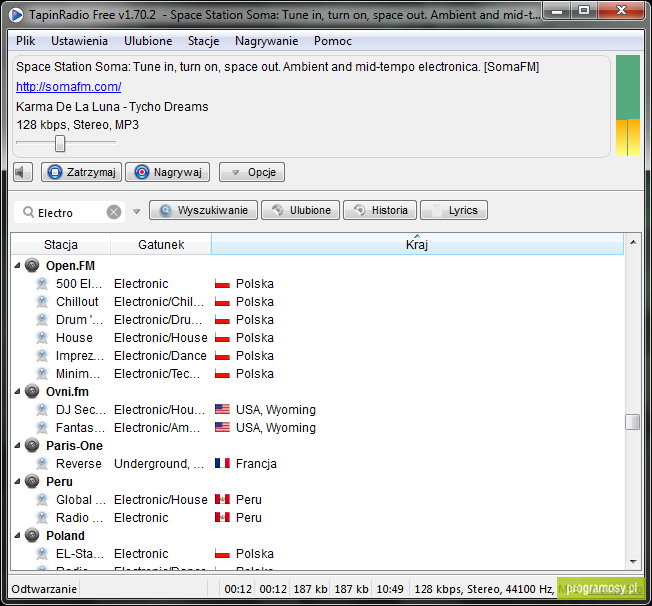The width and height of the screenshot is (652, 606).
Task: Click the station icon next to House
Action: [x=42, y=337]
